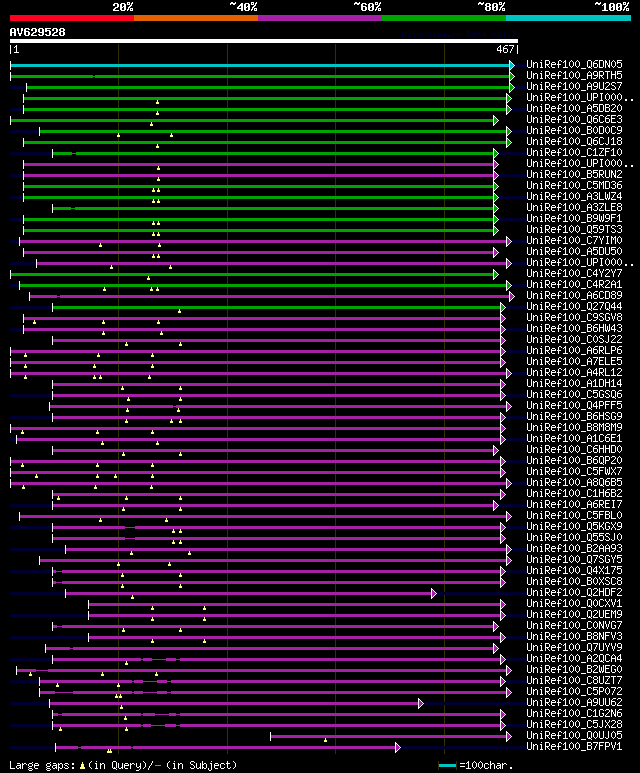640x773 pixels.
Task: Click the UniRef100_Q5KGX9 label
Action: (574, 527)
